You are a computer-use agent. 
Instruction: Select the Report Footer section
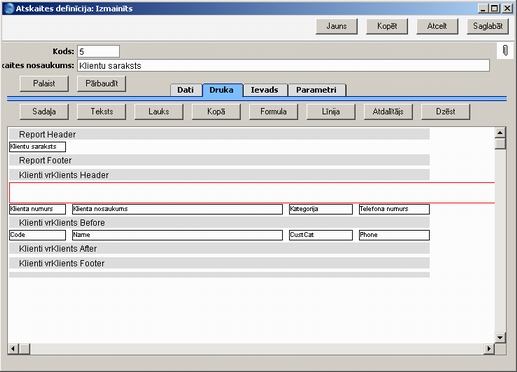click(219, 160)
